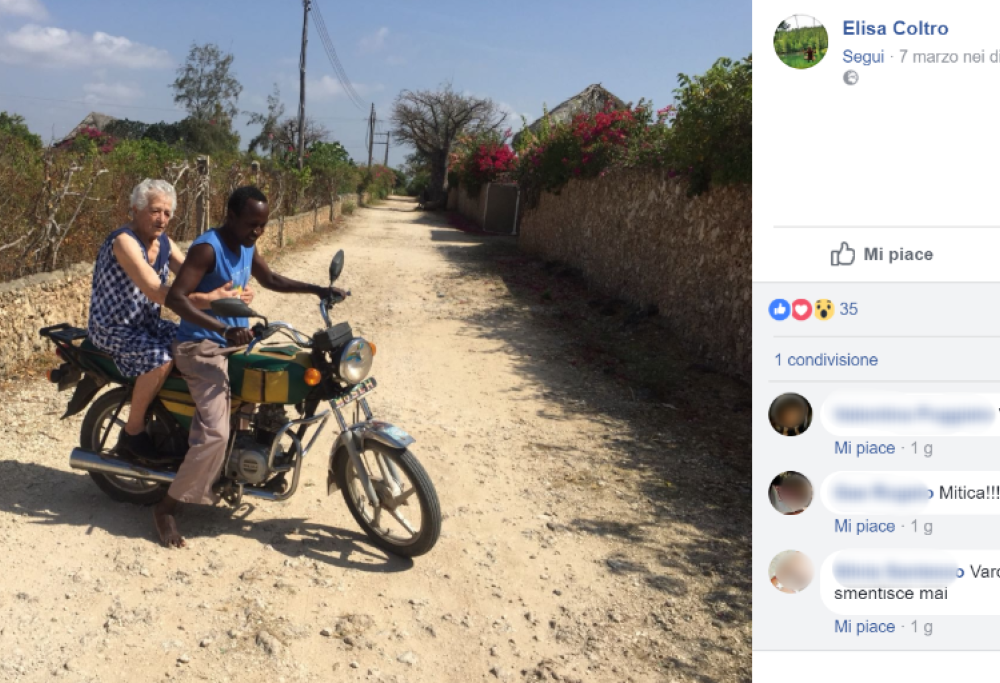The height and width of the screenshot is (683, 1000).
Task: Open the privacy globe icon under the post date
Action: [x=850, y=76]
